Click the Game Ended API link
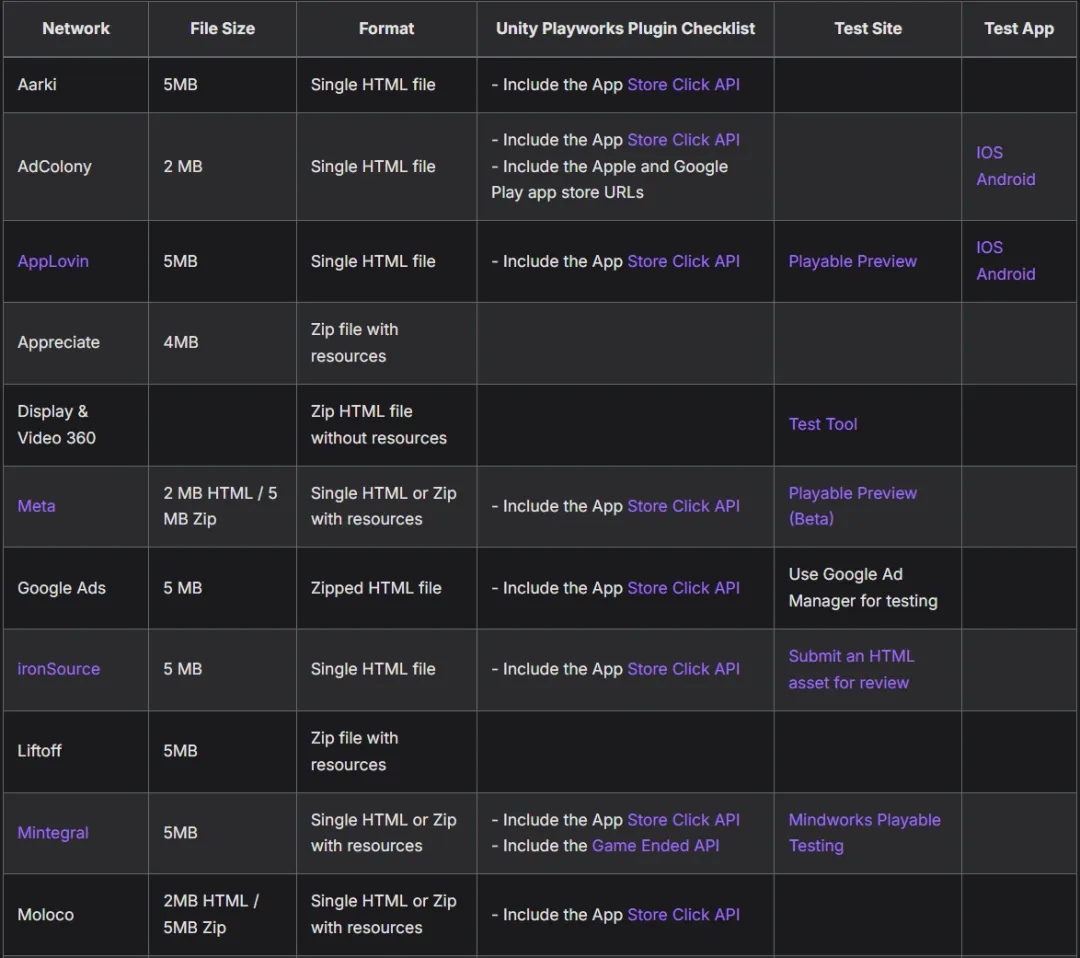The image size is (1080, 958). pyautogui.click(x=655, y=845)
